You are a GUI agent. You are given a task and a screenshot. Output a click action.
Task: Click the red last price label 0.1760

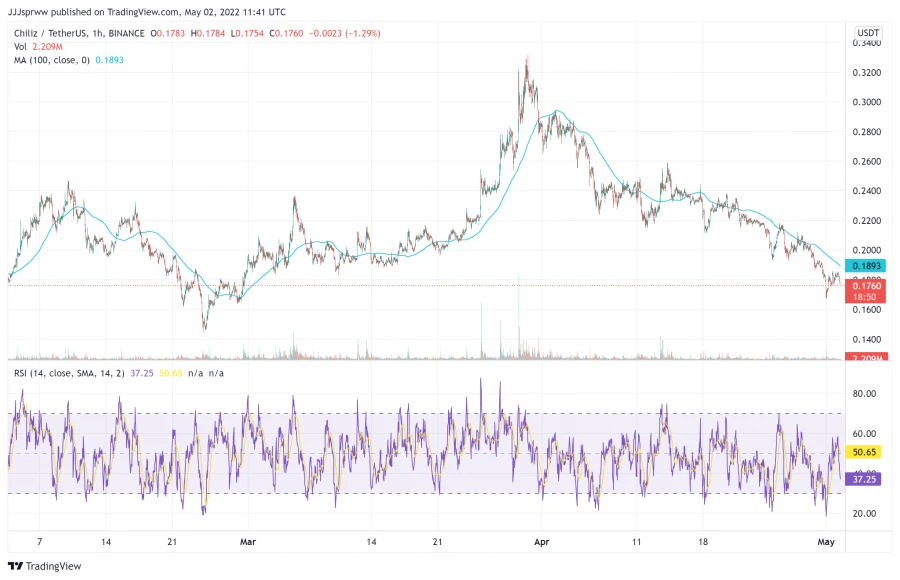tap(865, 285)
